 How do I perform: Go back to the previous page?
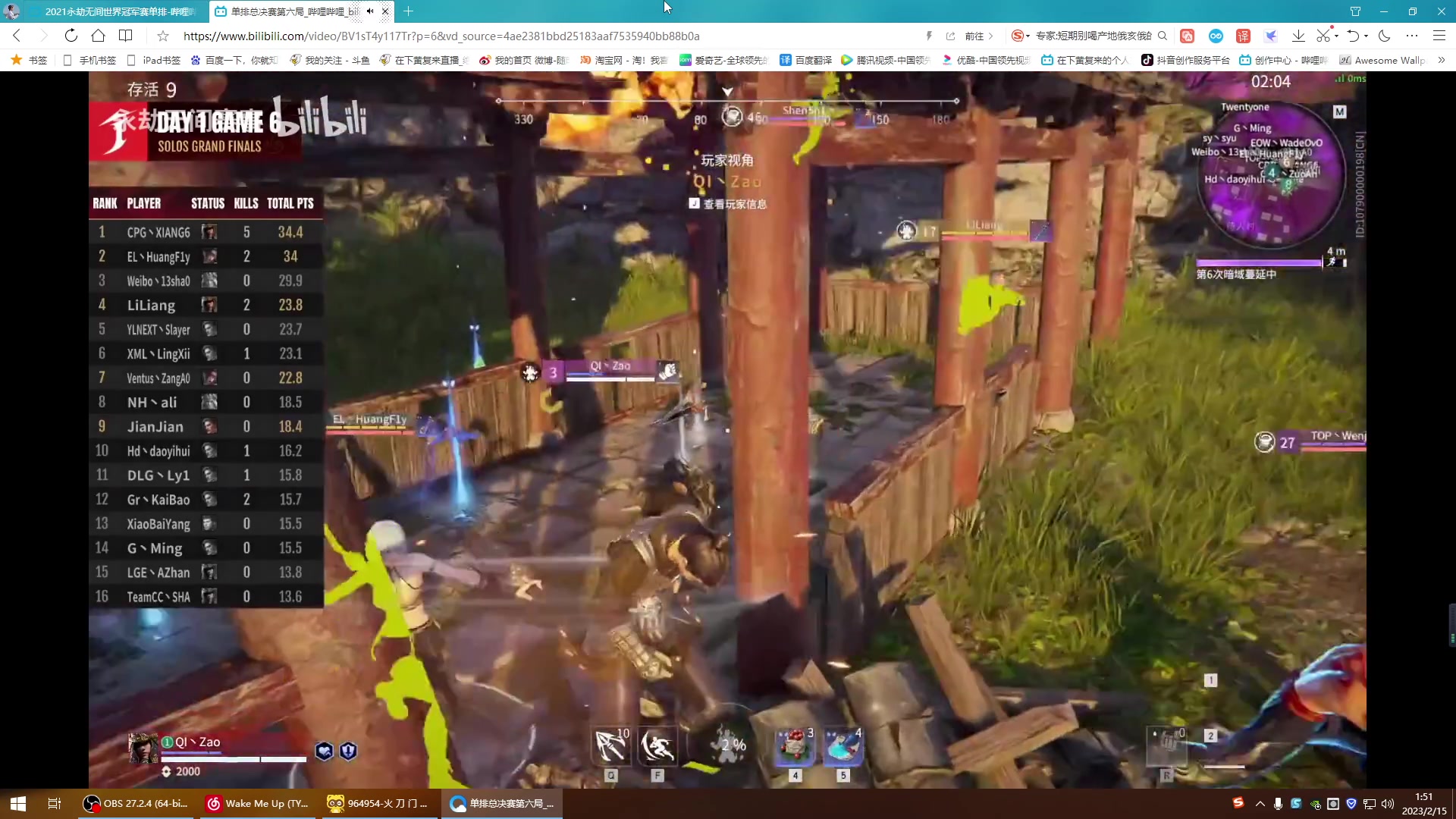click(17, 36)
